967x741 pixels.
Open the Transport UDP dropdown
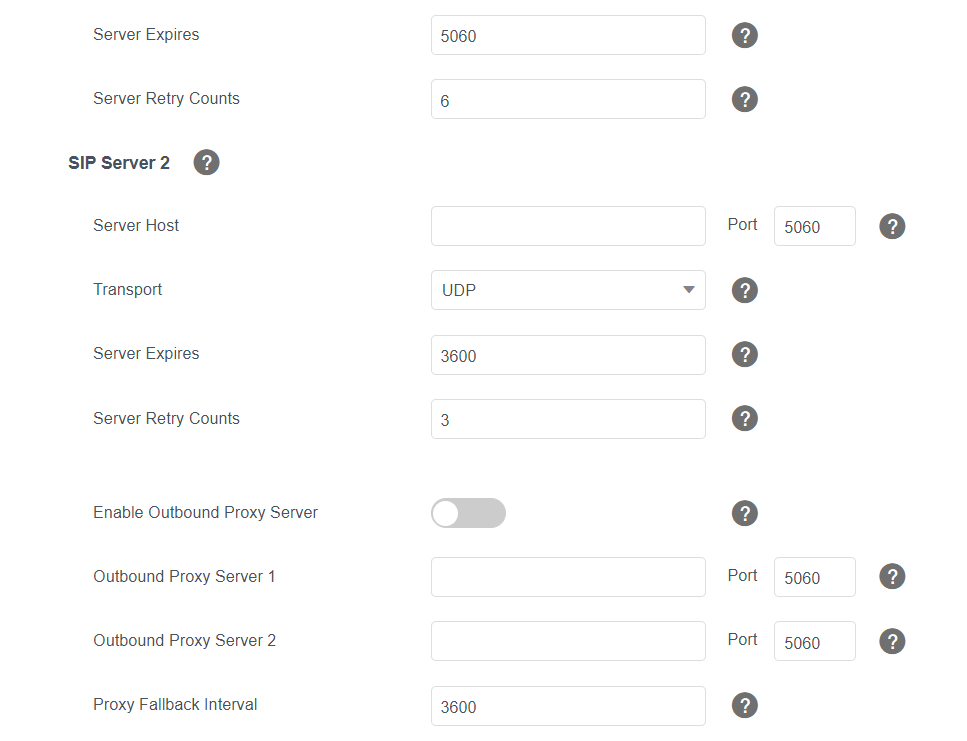click(x=568, y=290)
